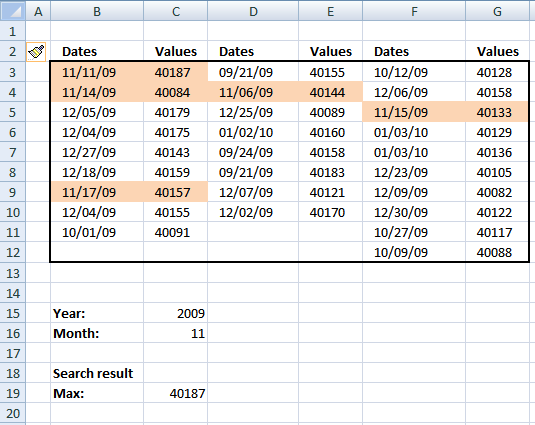Select column B header
Screen dimensions: 535x425
click(x=97, y=11)
